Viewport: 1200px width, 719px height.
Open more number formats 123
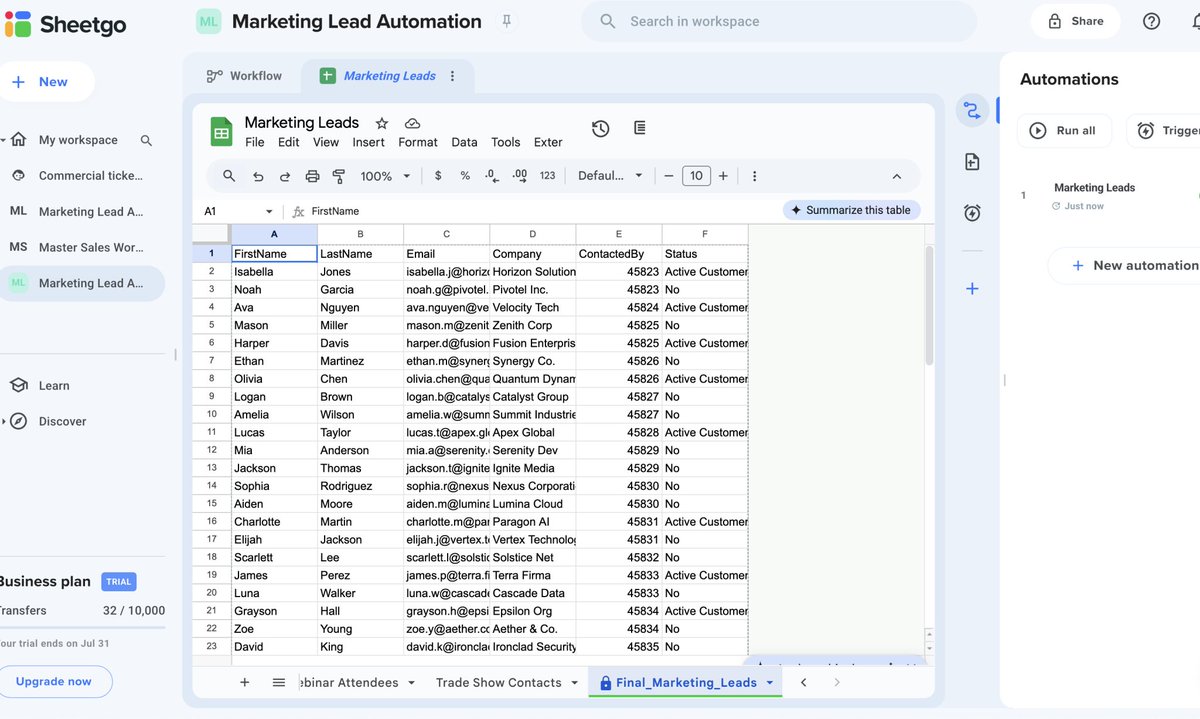click(547, 176)
